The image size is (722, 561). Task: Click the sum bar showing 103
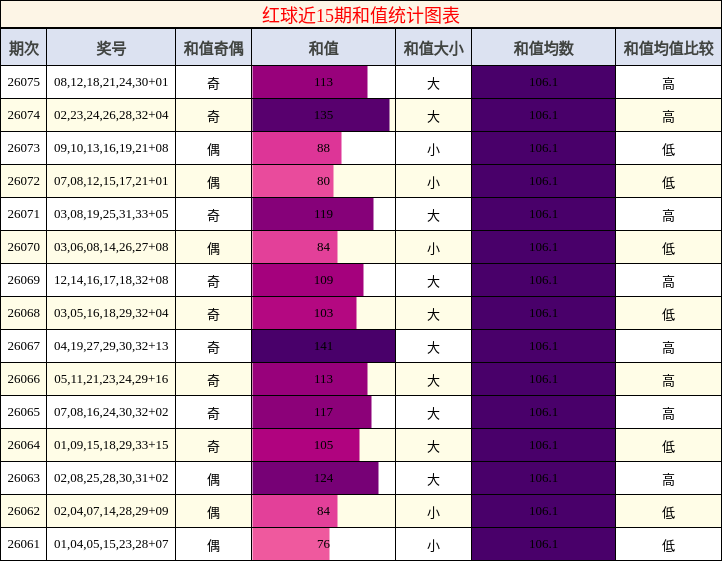(x=304, y=313)
